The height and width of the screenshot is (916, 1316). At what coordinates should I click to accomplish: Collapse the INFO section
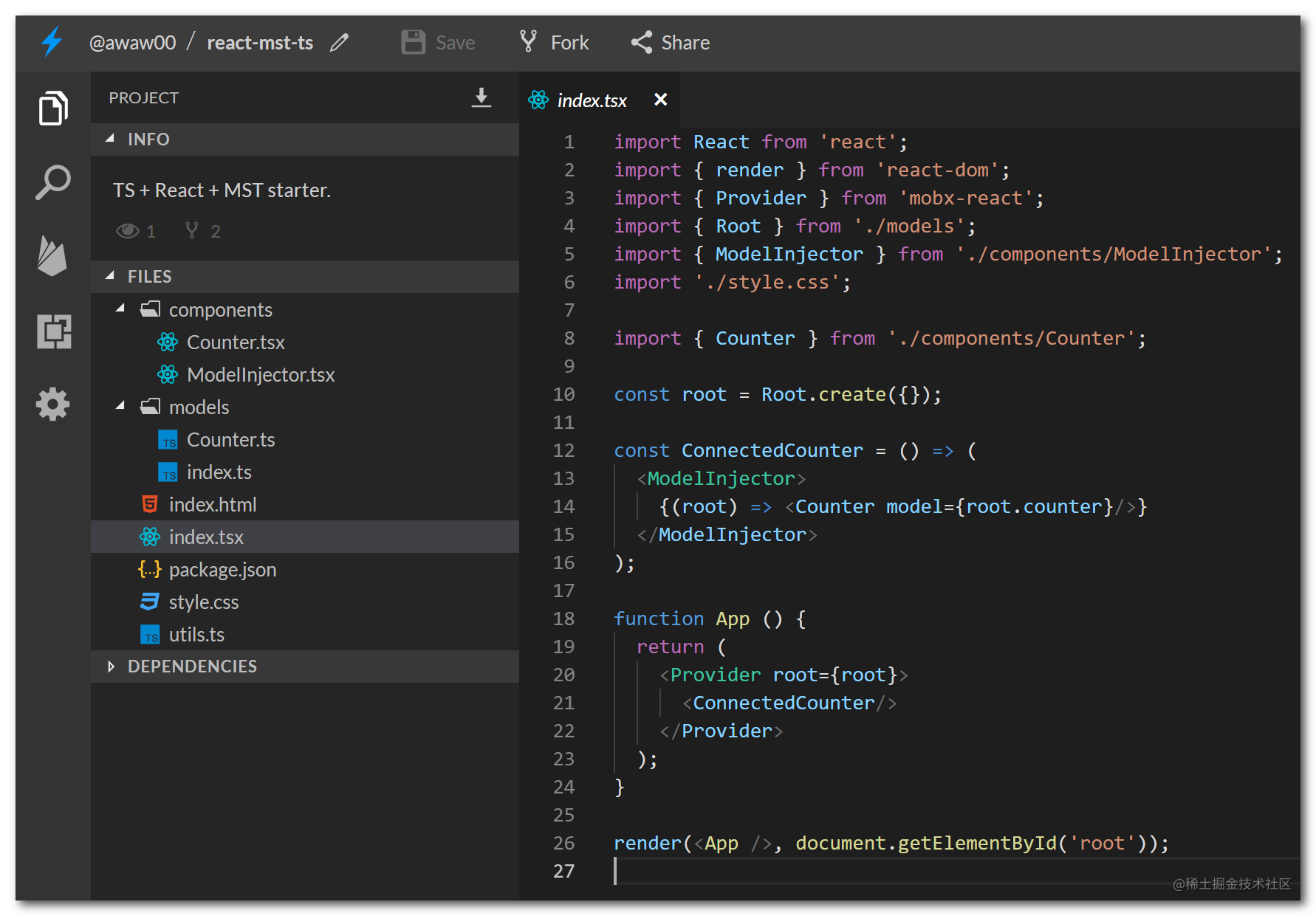point(111,139)
